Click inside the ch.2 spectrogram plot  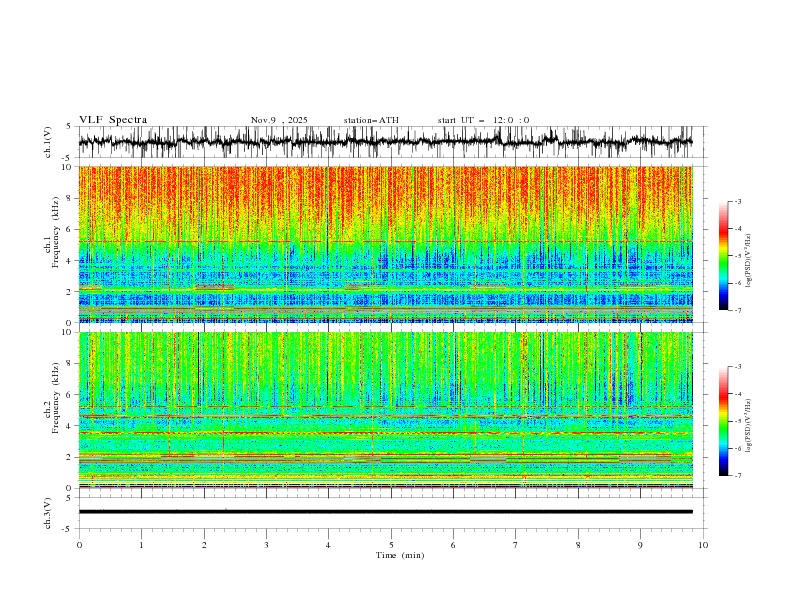[x=385, y=410]
